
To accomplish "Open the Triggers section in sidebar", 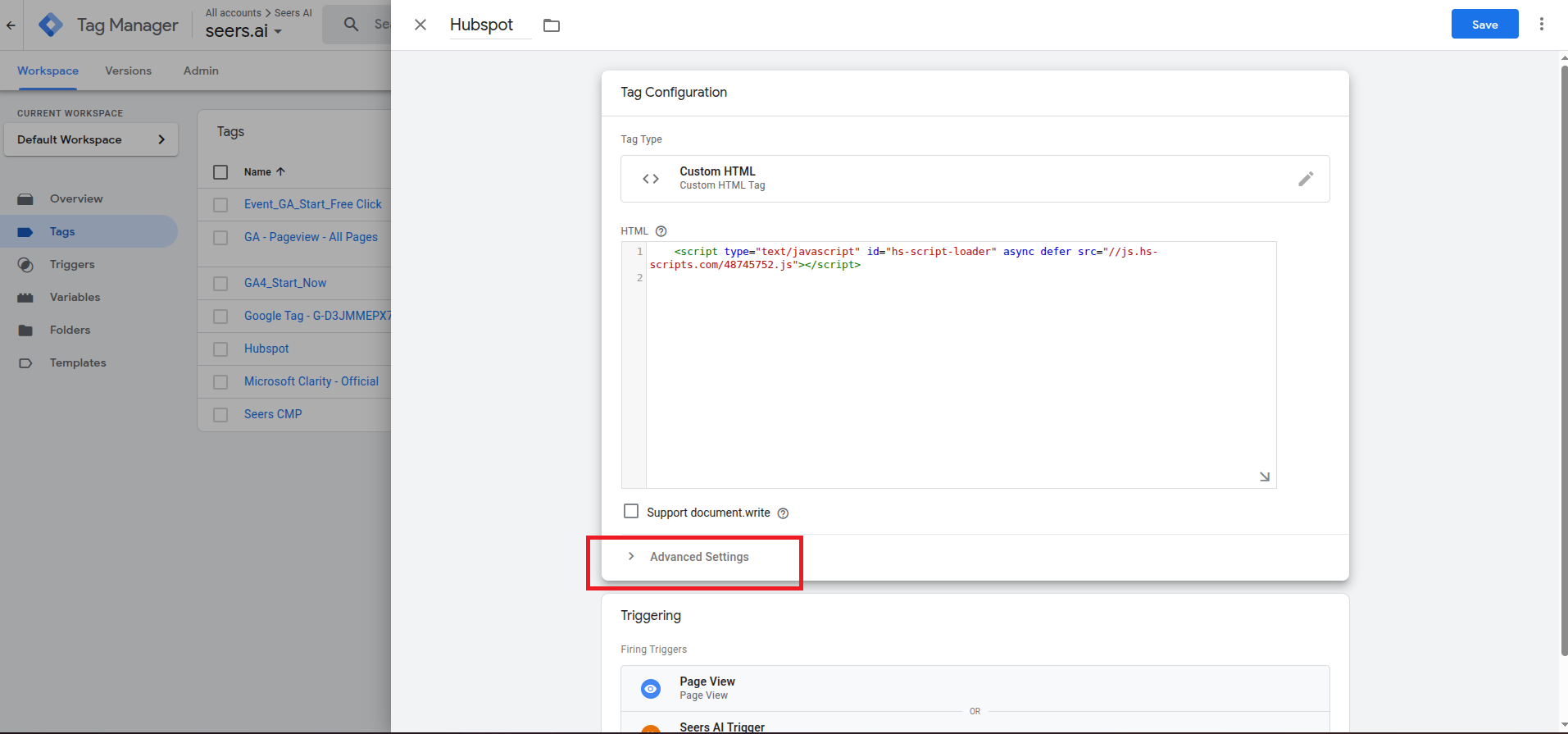I will (x=72, y=264).
